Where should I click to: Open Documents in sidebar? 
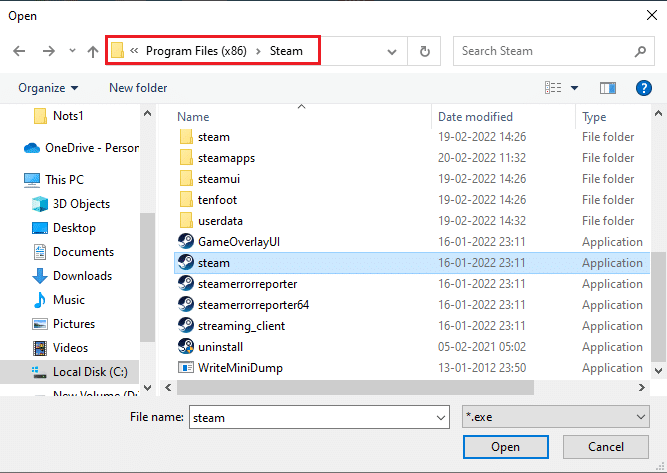click(73, 252)
